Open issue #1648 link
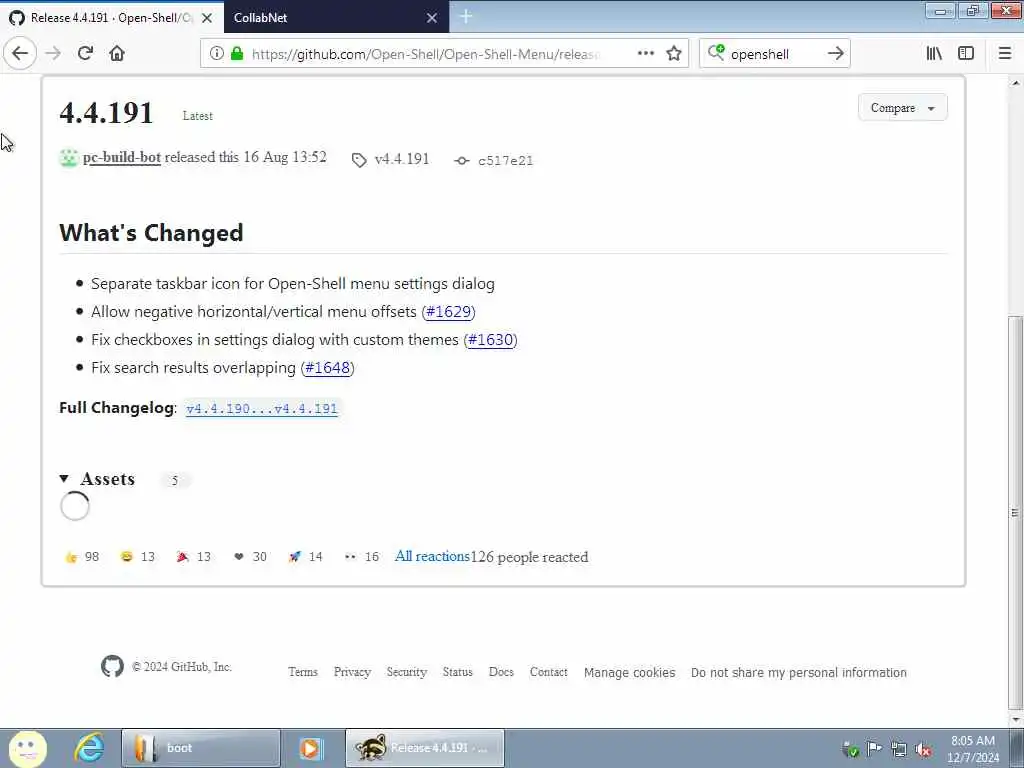 click(328, 368)
